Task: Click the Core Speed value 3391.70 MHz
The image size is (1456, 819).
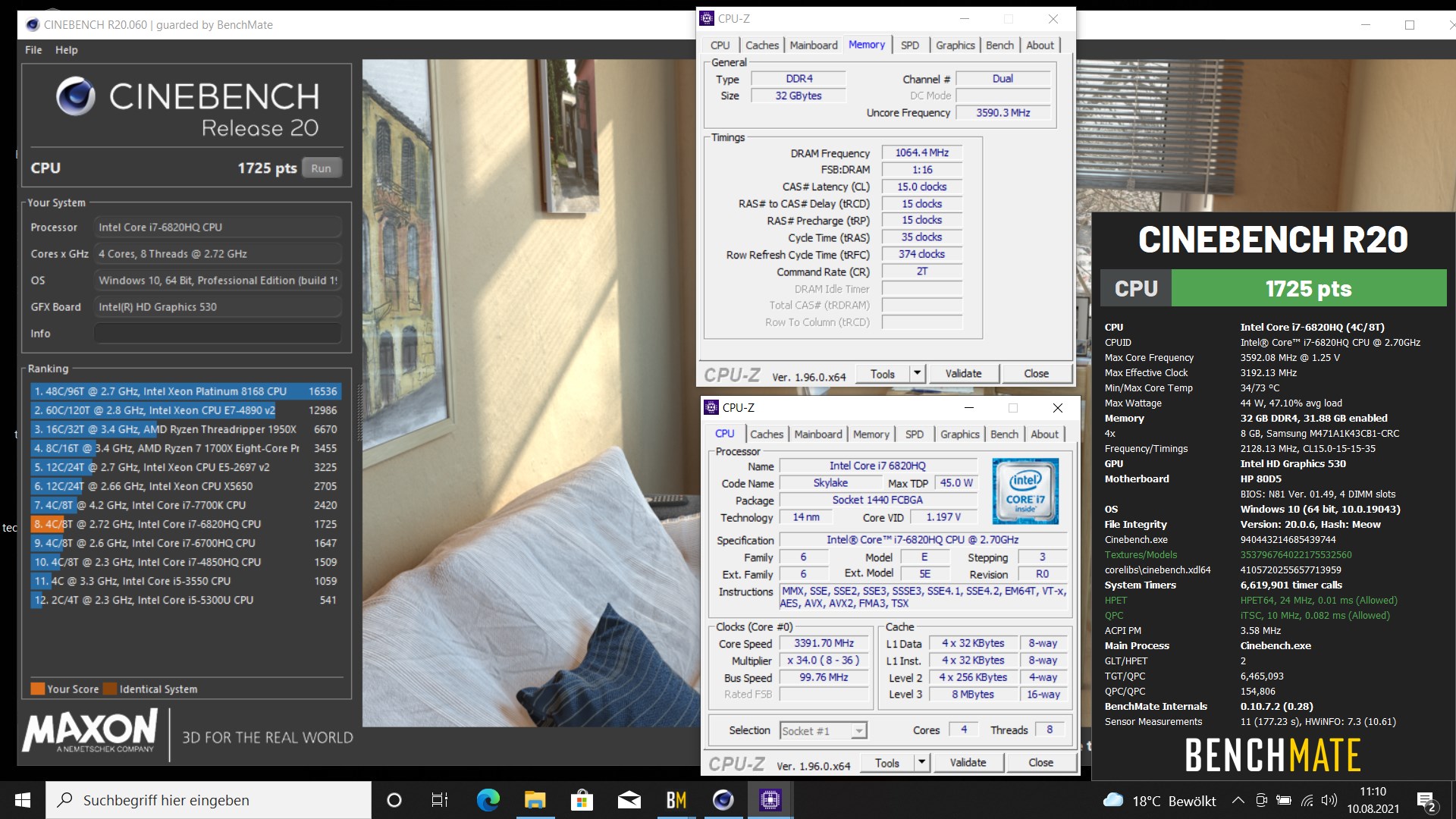Action: 824,643
